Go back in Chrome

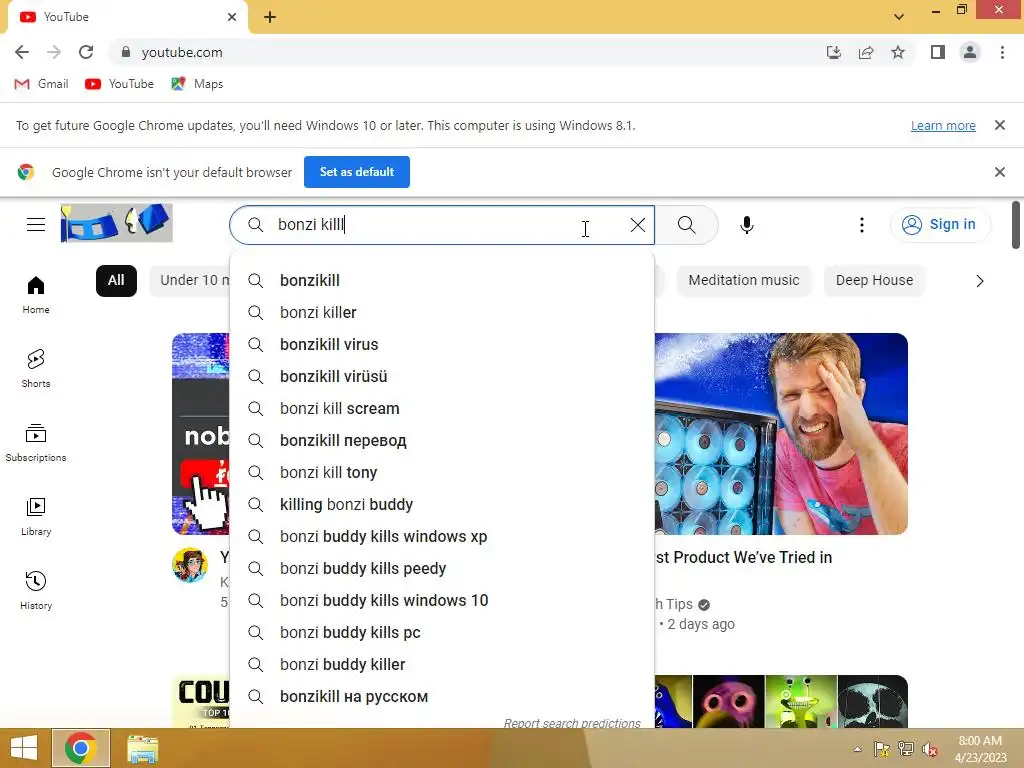(x=22, y=52)
